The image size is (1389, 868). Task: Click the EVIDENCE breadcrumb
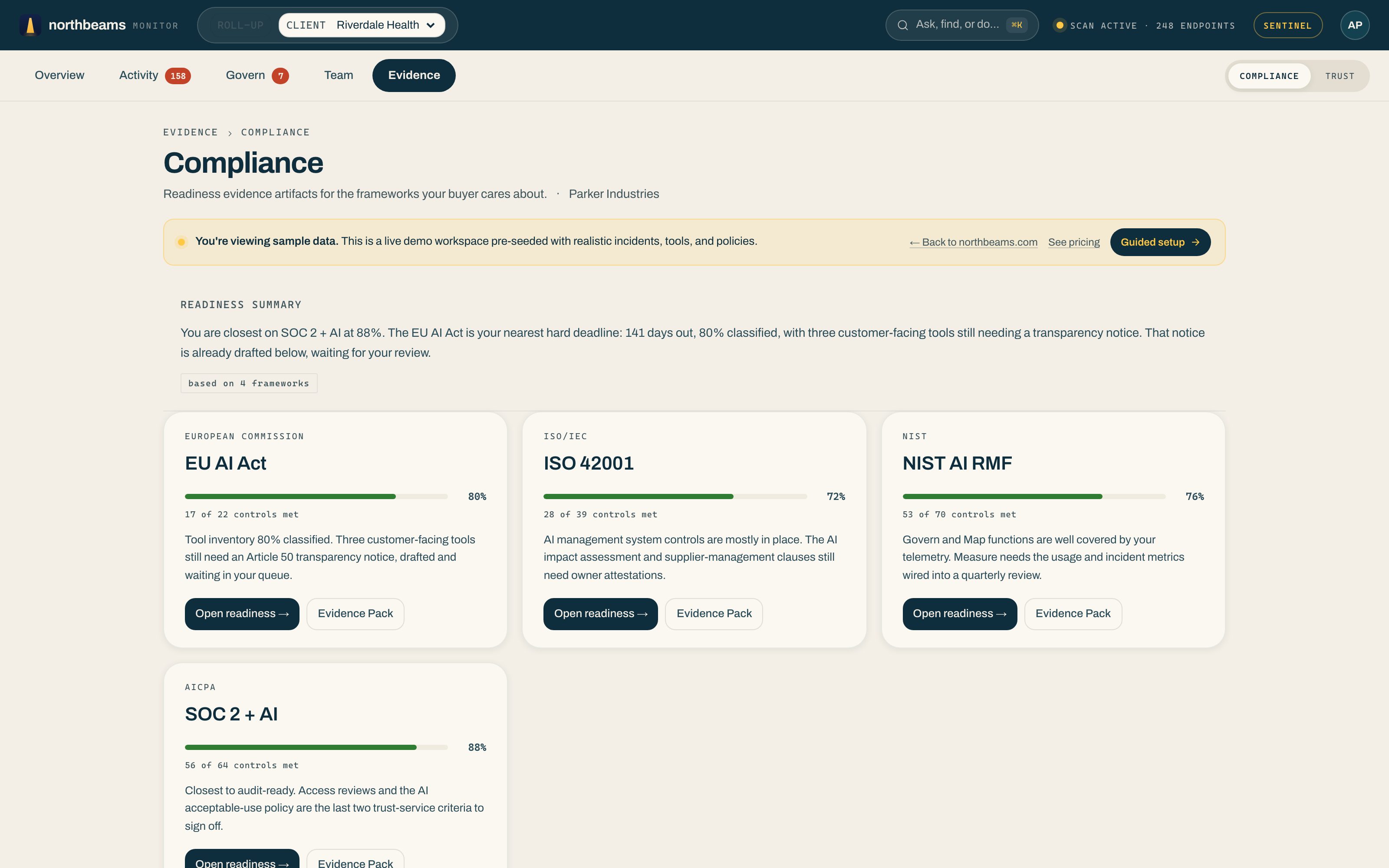coord(191,133)
